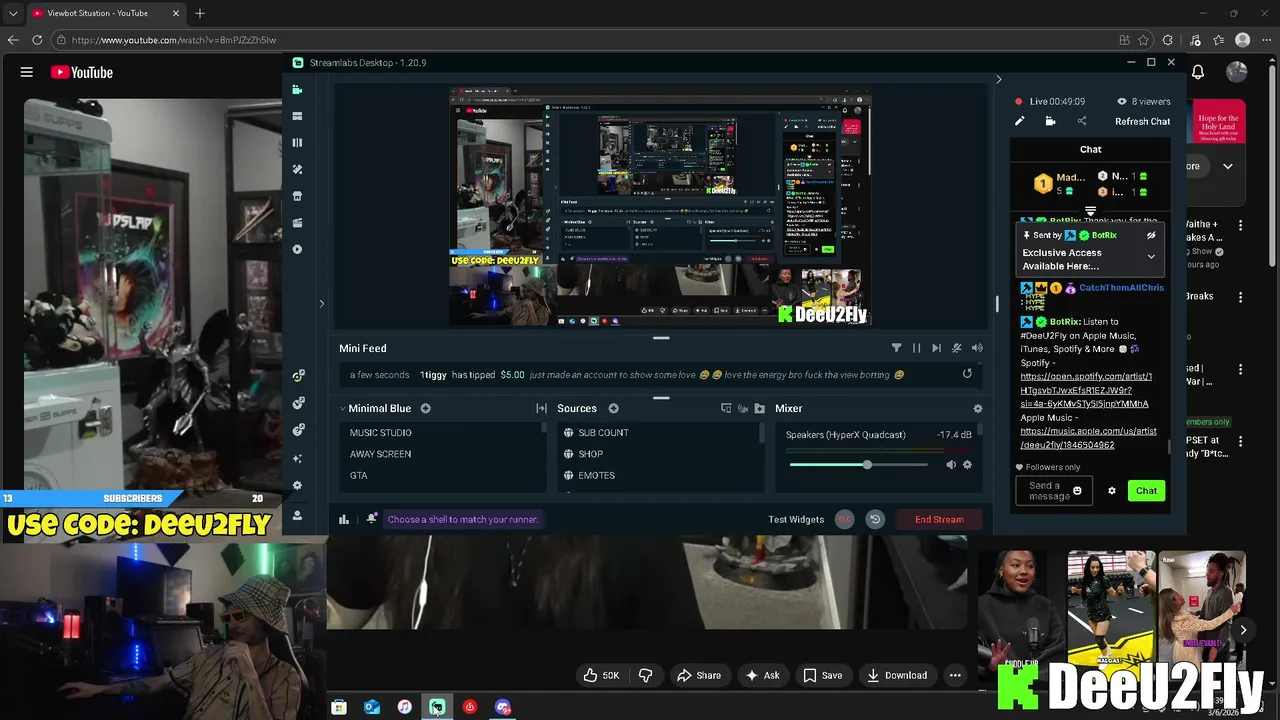Like the YouTube video (50K)
Screen dimensions: 1280x720
(601, 675)
